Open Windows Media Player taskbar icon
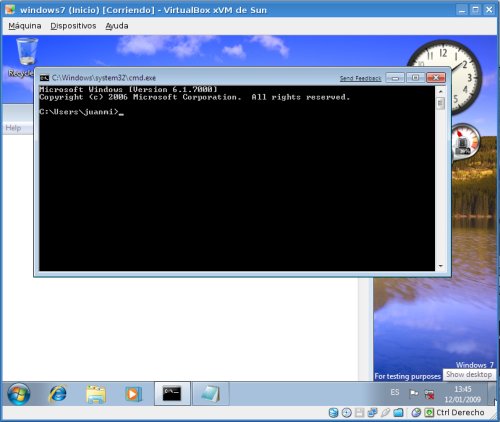 133,394
